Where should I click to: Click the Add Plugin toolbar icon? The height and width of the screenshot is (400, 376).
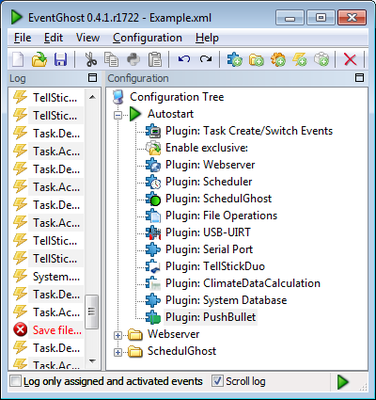tap(235, 60)
